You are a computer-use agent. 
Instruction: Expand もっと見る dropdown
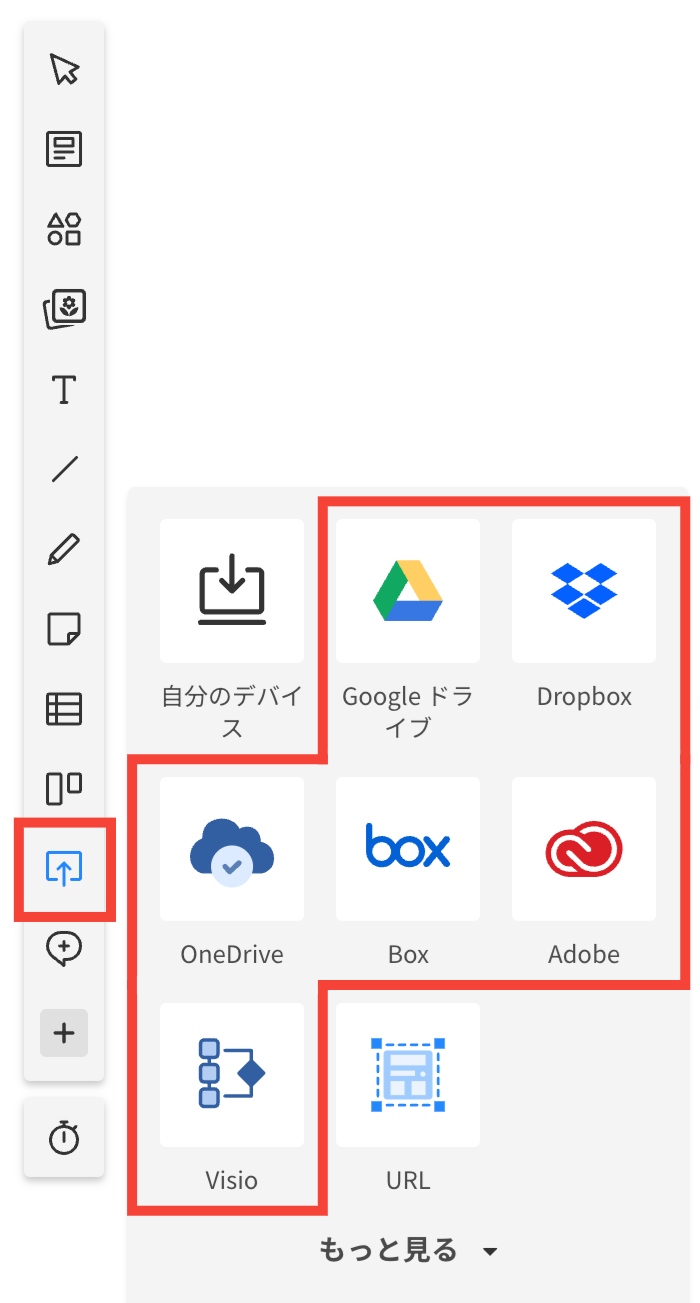(408, 1250)
